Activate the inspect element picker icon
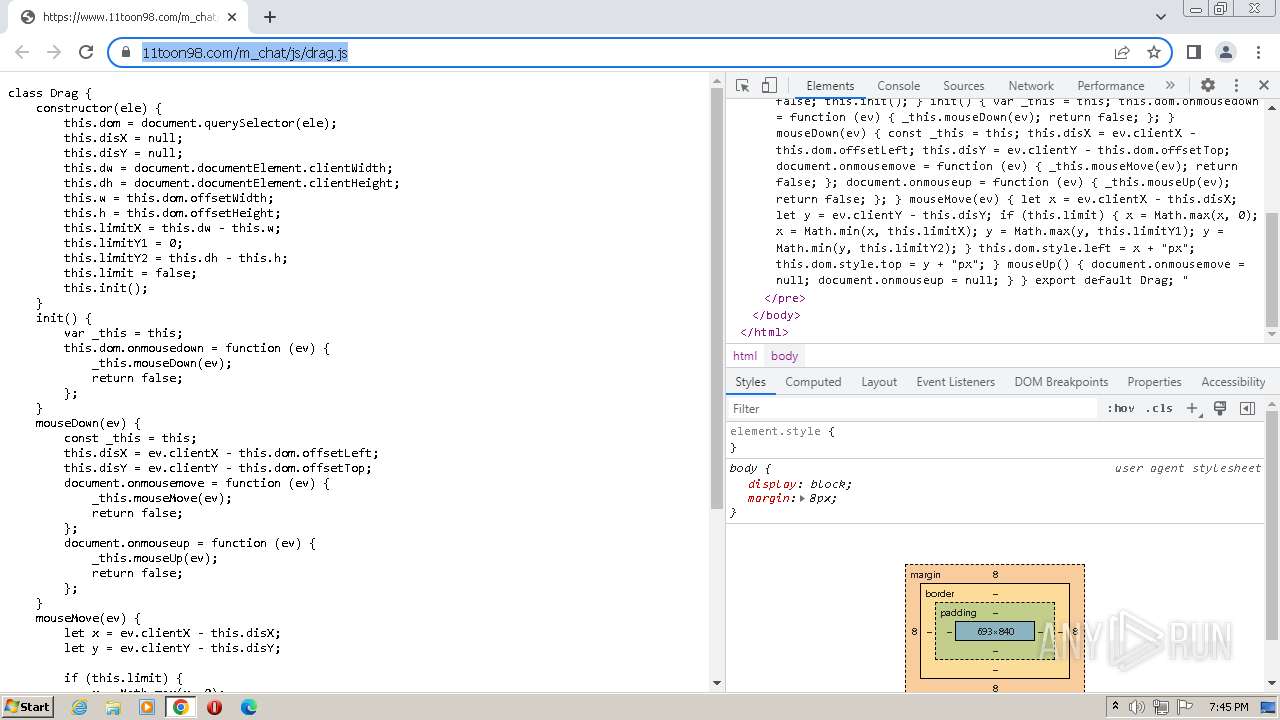The image size is (1280, 720). coord(742,86)
